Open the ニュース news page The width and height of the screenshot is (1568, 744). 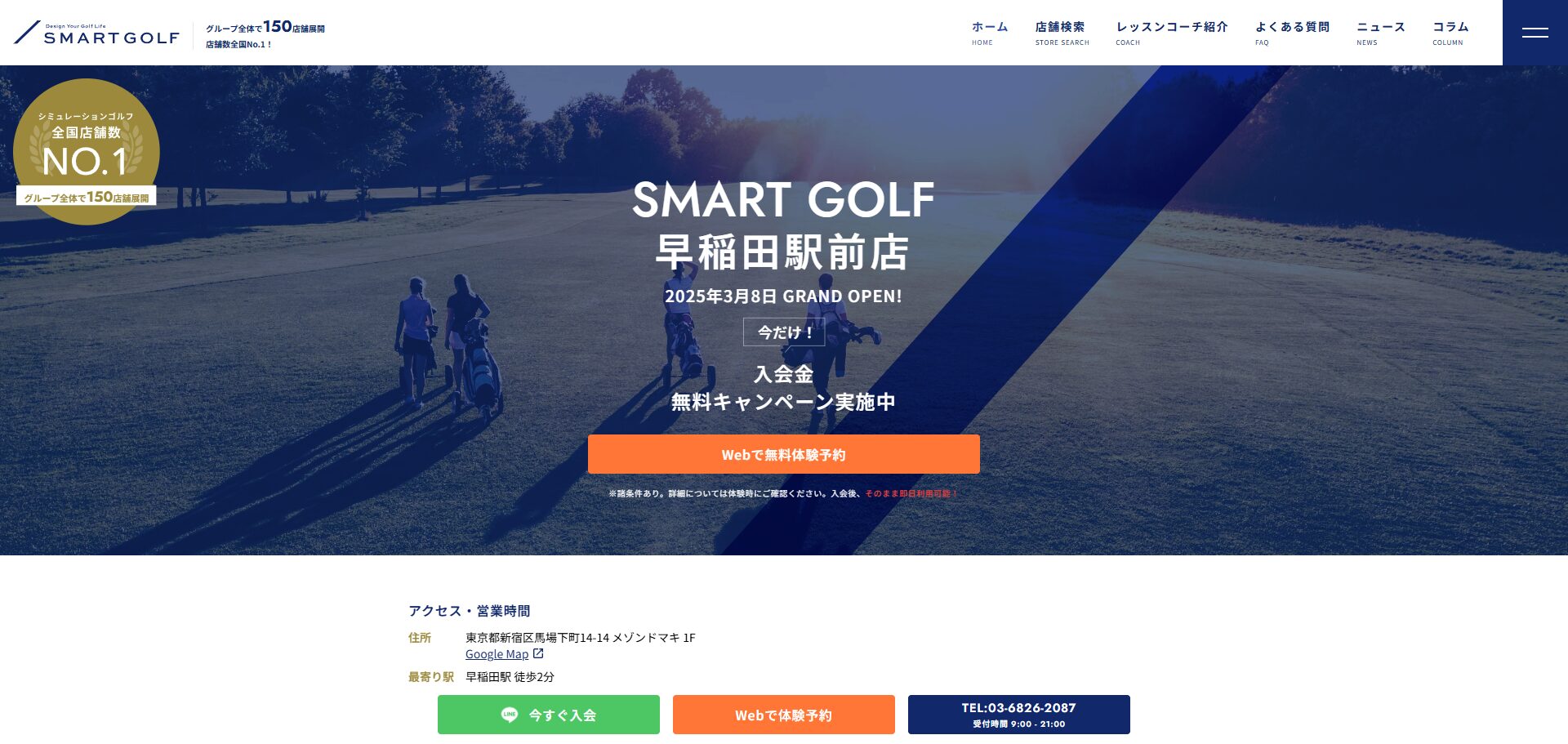[1381, 33]
